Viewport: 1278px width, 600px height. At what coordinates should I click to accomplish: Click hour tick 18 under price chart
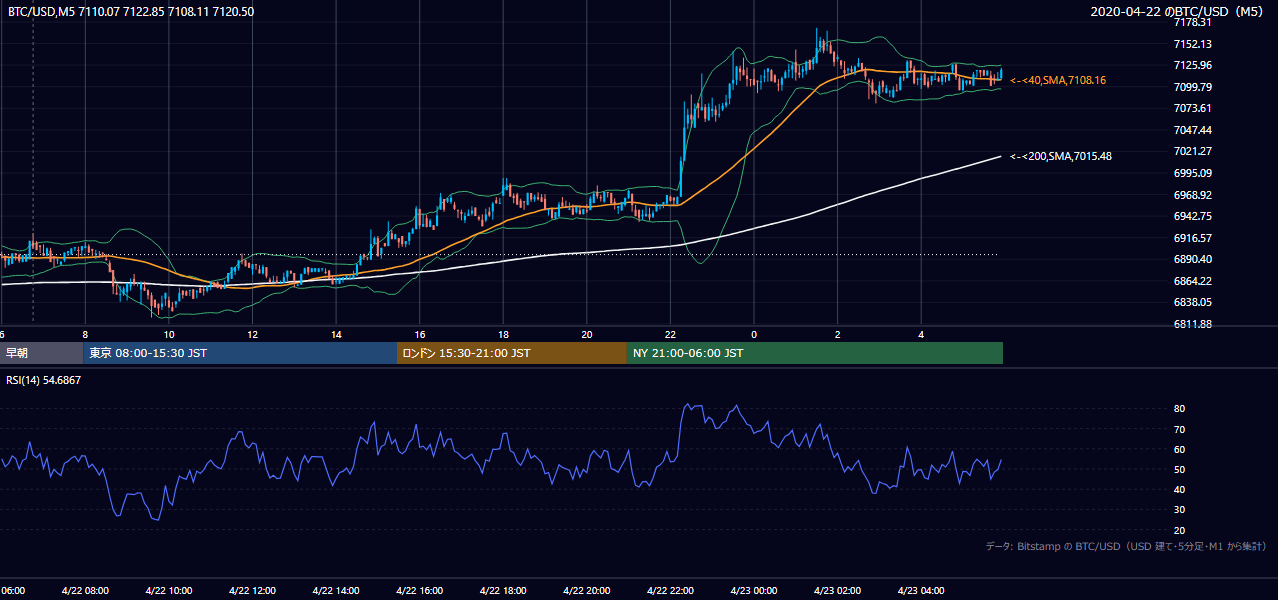click(503, 334)
